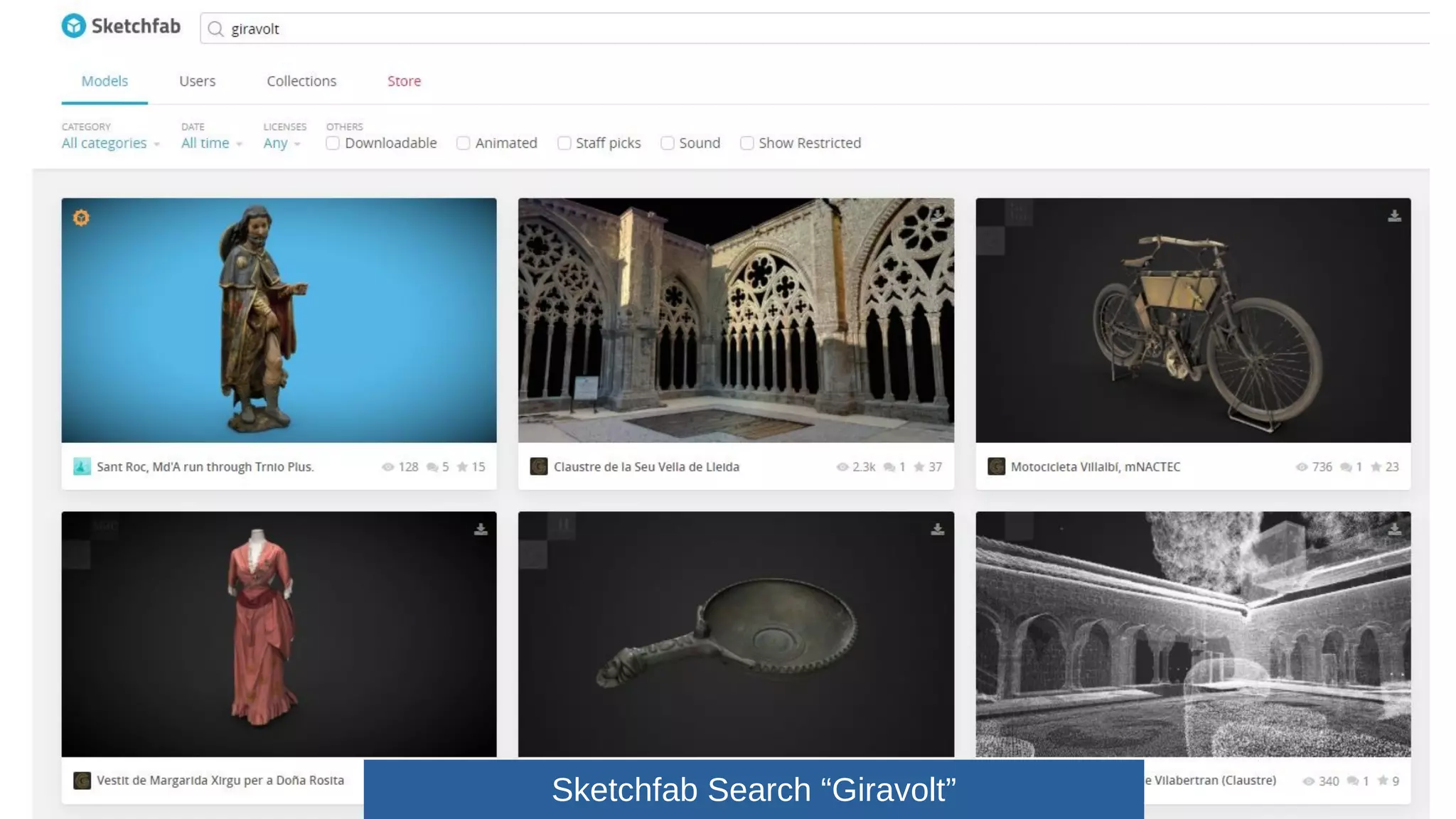Image resolution: width=1456 pixels, height=819 pixels.
Task: Open the point-cloud cloister thumbnail
Action: 1193,634
